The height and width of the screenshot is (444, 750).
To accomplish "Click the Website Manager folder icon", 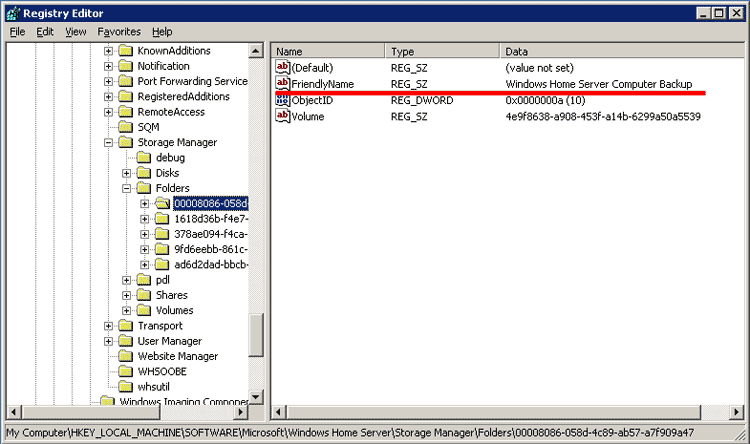I will [126, 356].
